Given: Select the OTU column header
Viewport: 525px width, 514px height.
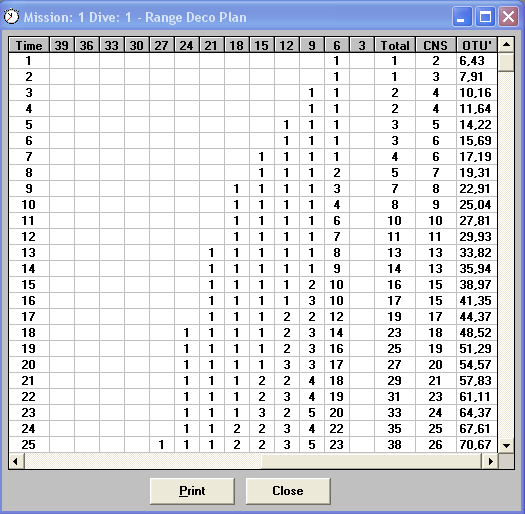Looking at the screenshot, I should click(477, 45).
